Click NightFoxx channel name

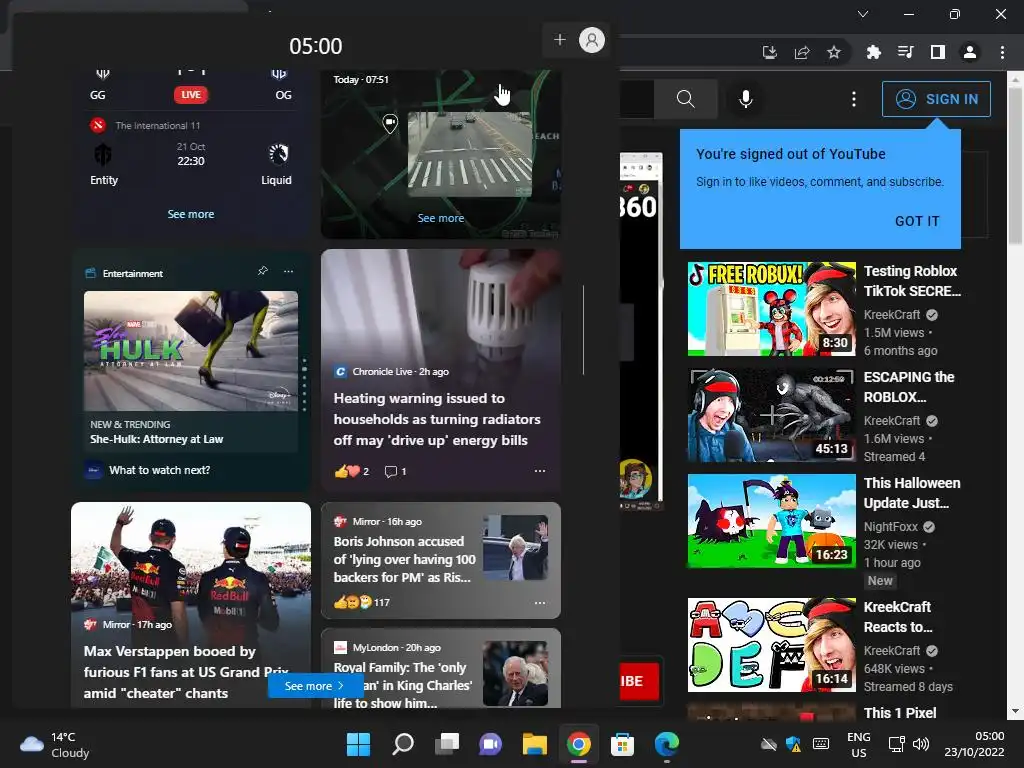point(891,526)
